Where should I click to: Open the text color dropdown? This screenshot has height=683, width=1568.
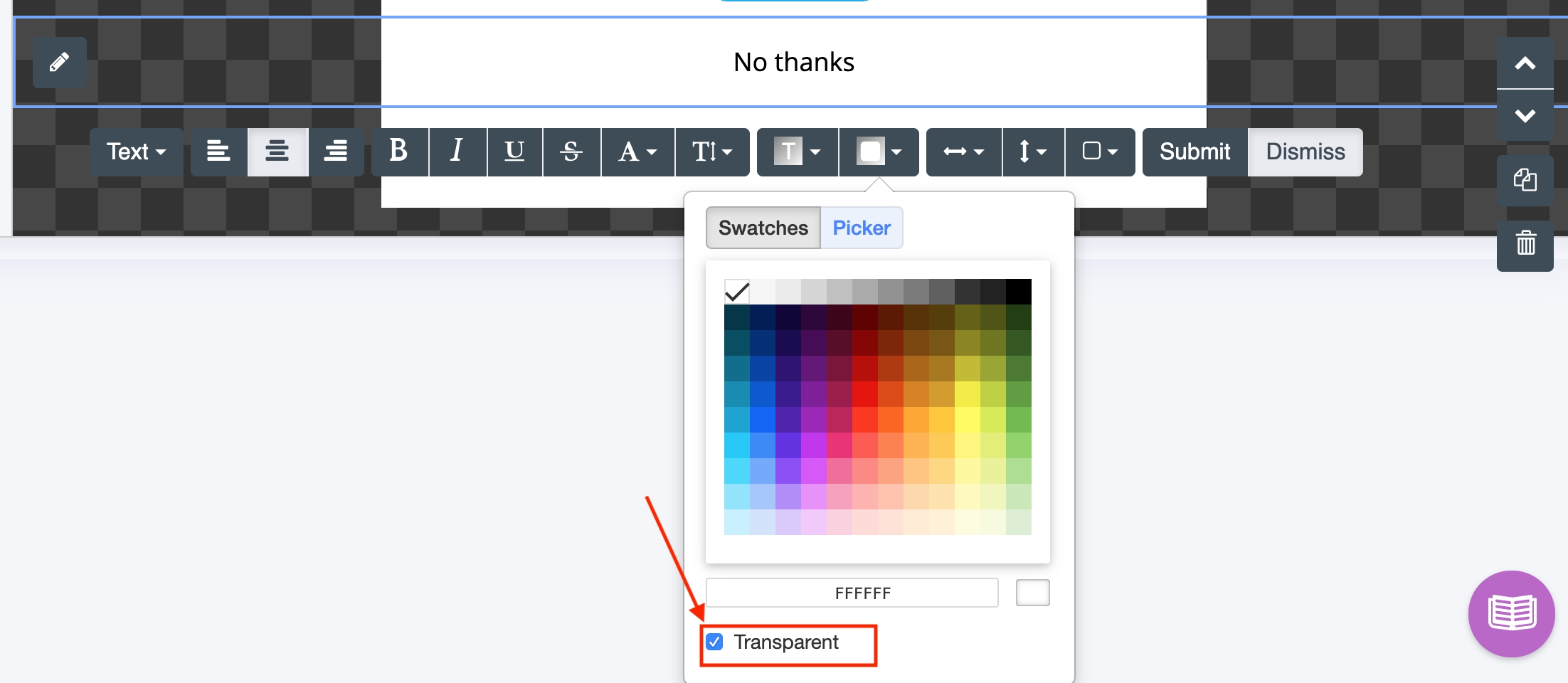(797, 152)
